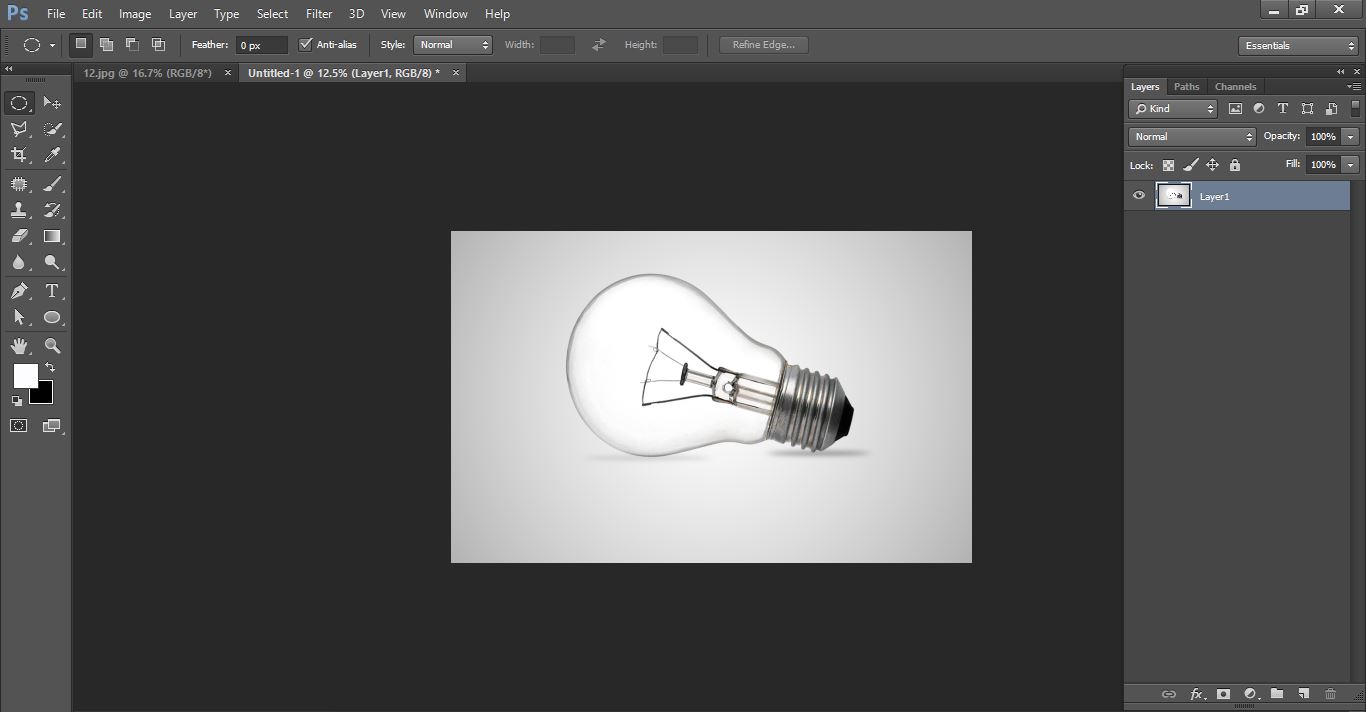The image size is (1366, 712).
Task: Select the Type tool
Action: click(x=51, y=291)
